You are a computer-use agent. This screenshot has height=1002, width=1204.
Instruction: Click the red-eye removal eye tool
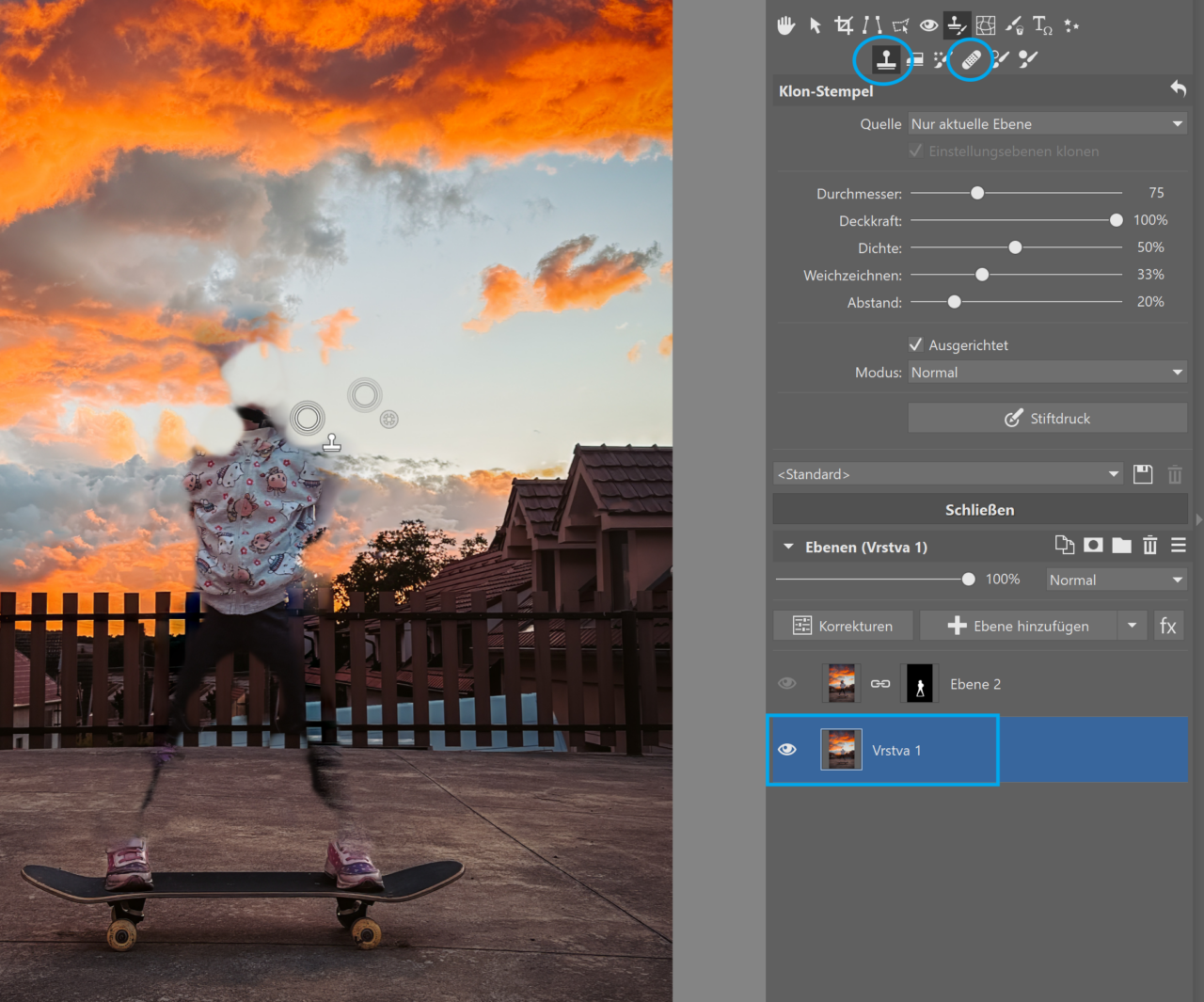click(928, 25)
